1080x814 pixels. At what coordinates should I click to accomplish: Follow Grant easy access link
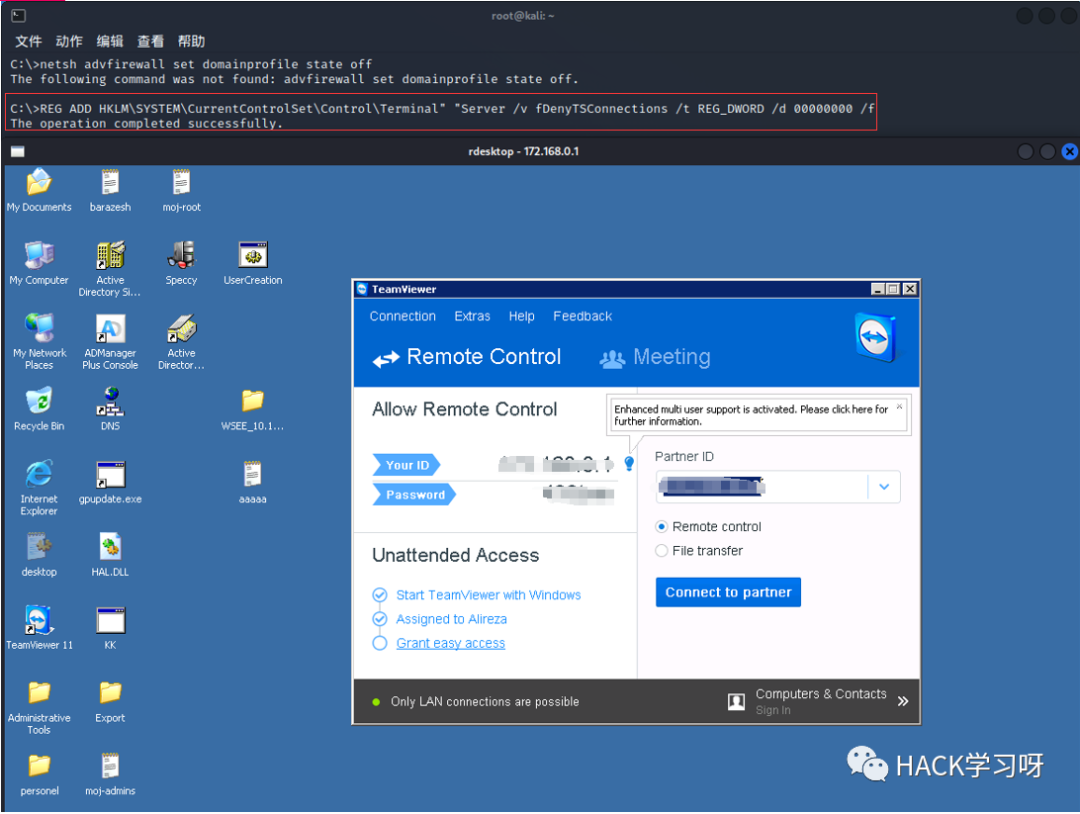450,643
